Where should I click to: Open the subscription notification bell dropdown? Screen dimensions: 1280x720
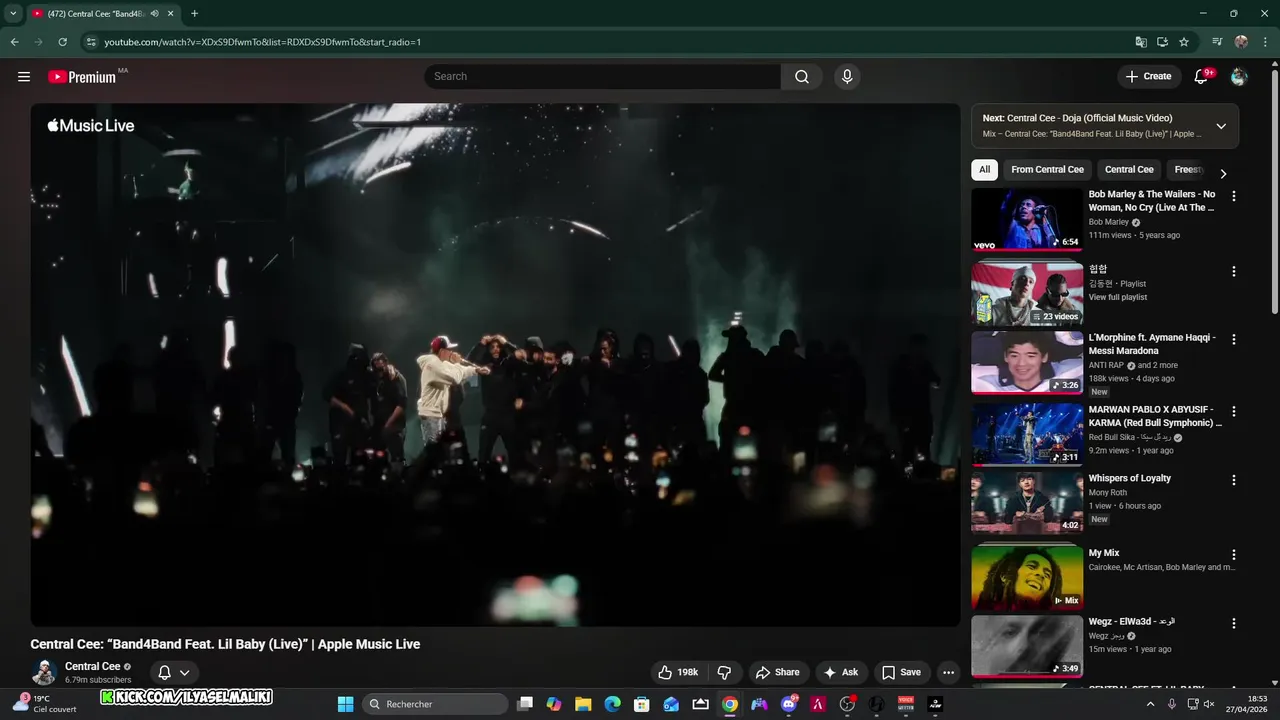click(174, 673)
